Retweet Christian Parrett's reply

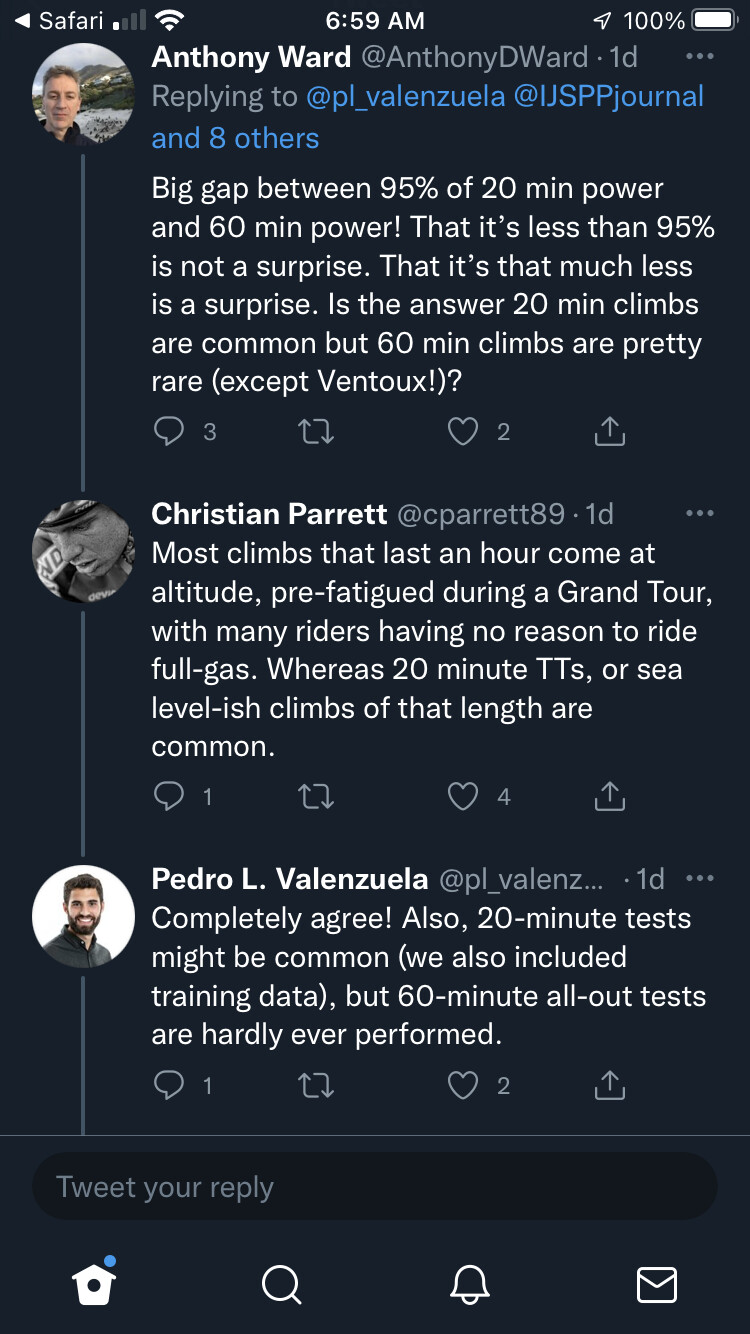coord(316,796)
